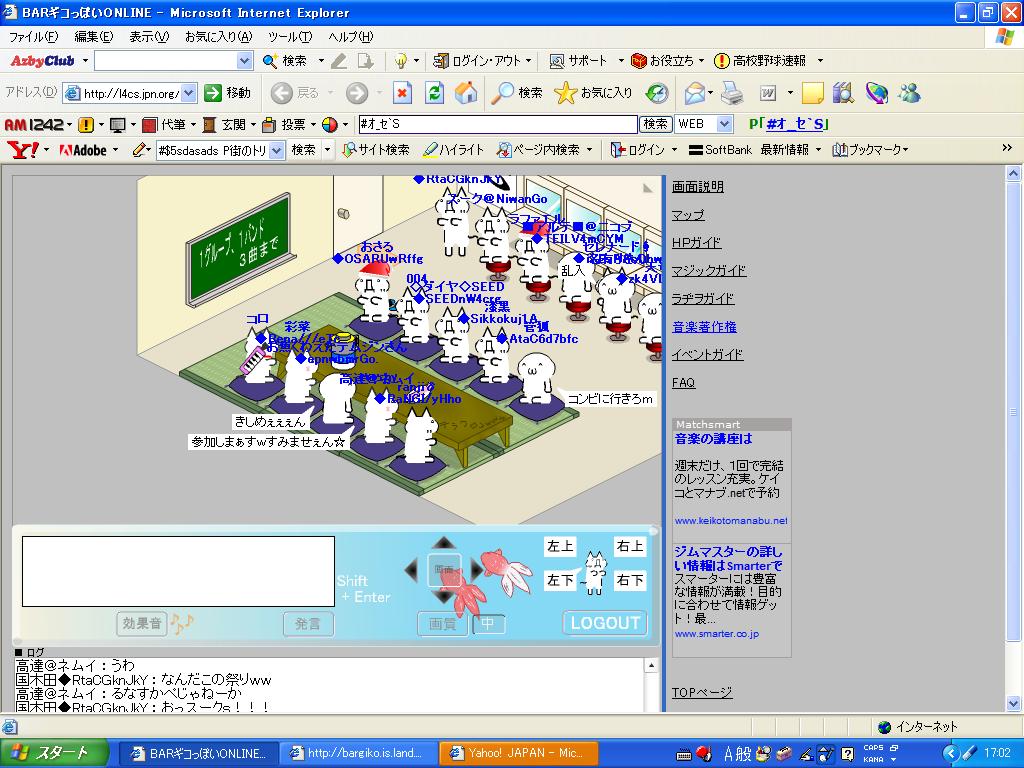Open the History clock icon

[x=657, y=93]
